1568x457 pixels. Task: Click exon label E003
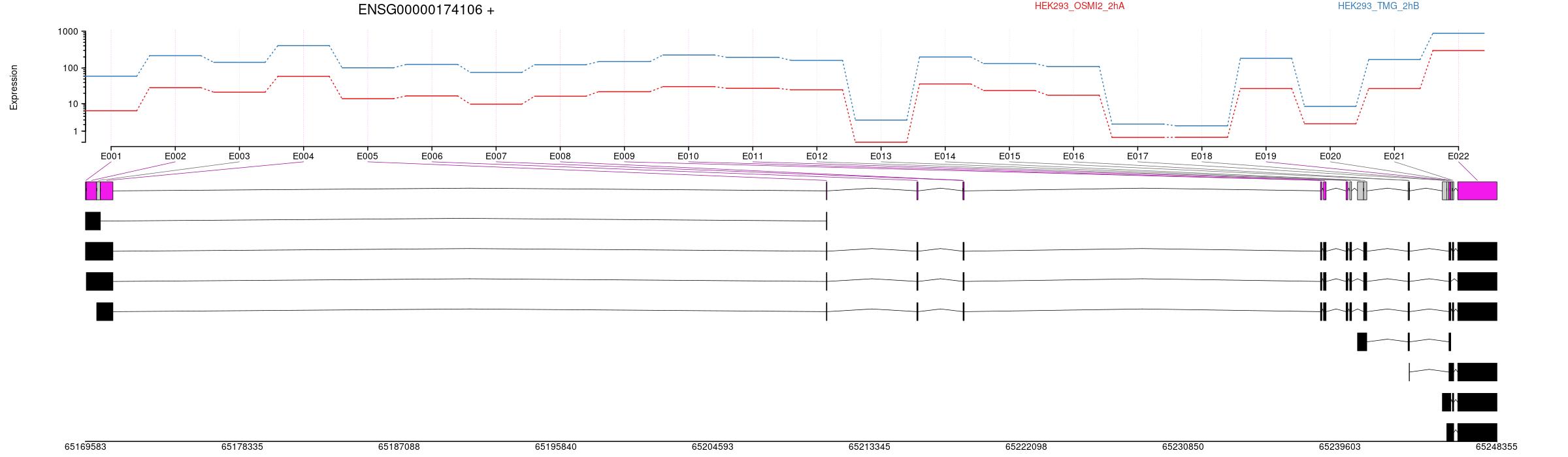pos(239,156)
